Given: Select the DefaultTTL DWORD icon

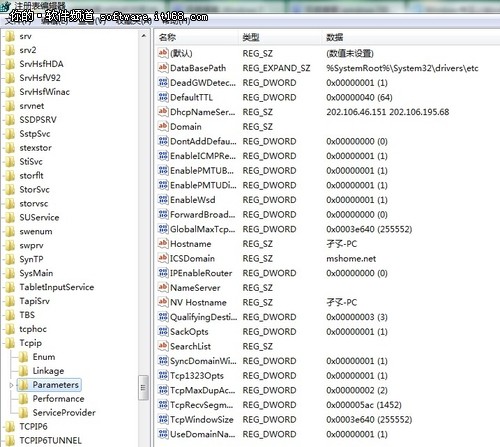Looking at the screenshot, I should [163, 97].
